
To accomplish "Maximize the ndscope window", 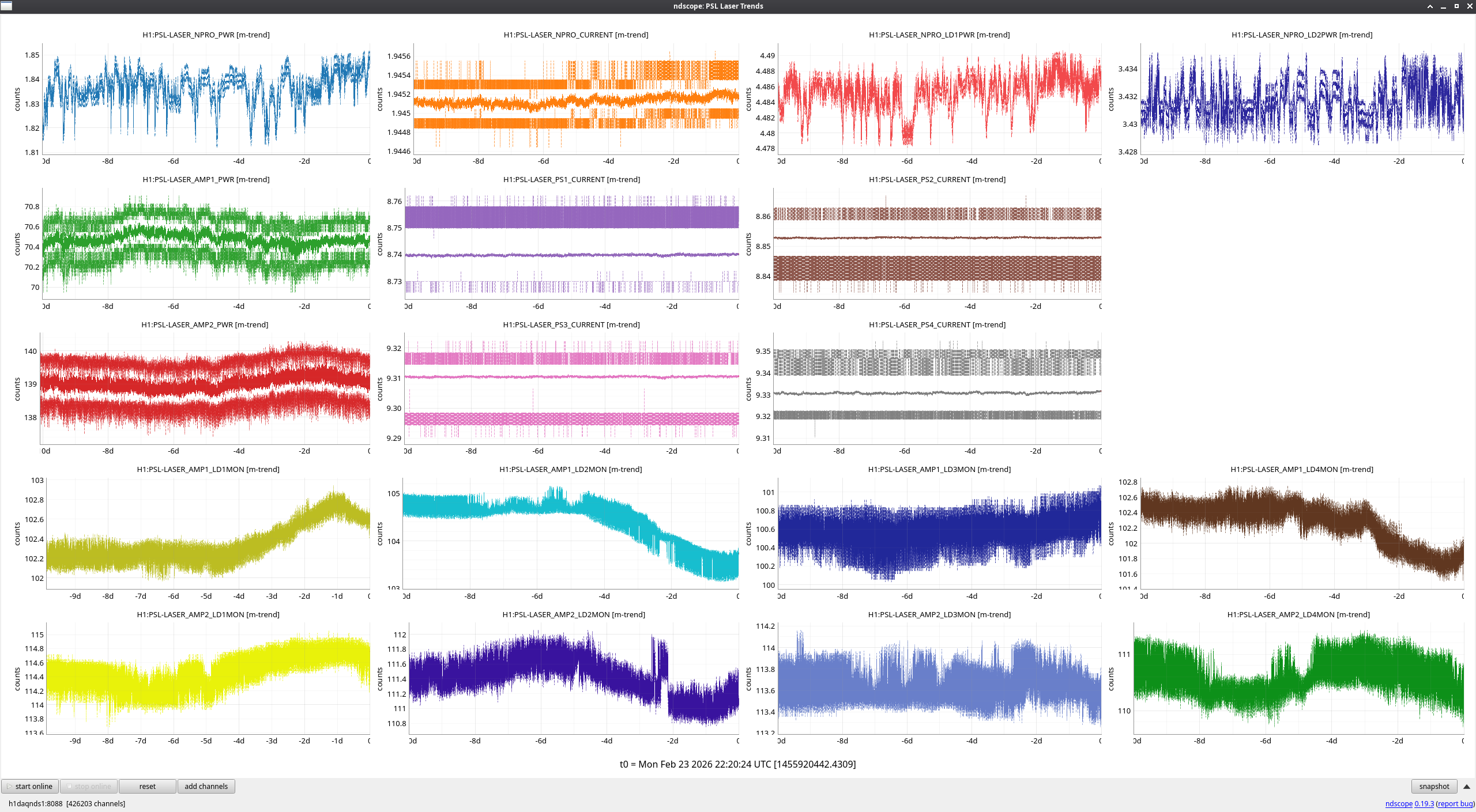I will click(x=1456, y=6).
